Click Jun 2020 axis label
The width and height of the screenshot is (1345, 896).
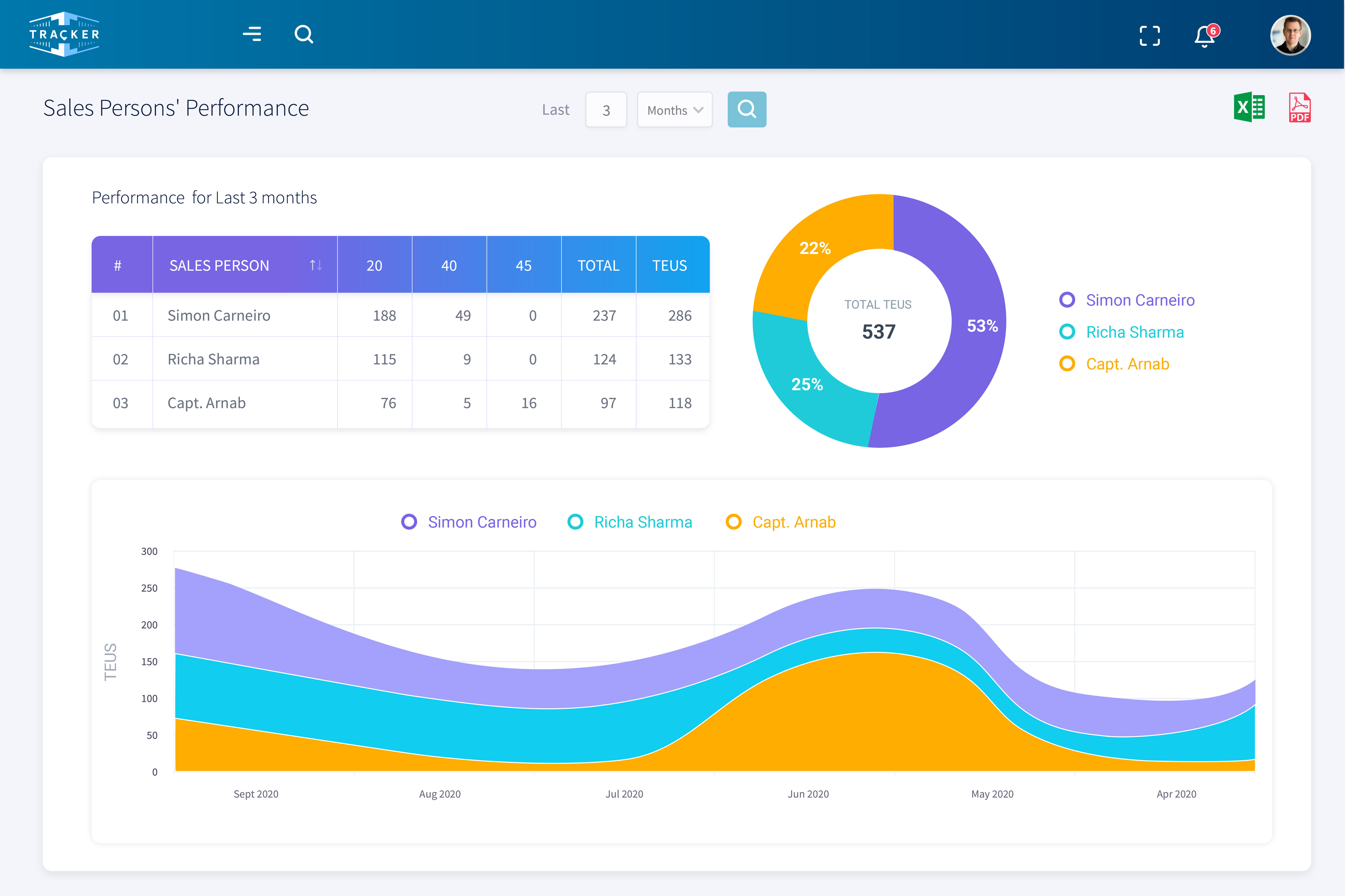click(x=809, y=794)
